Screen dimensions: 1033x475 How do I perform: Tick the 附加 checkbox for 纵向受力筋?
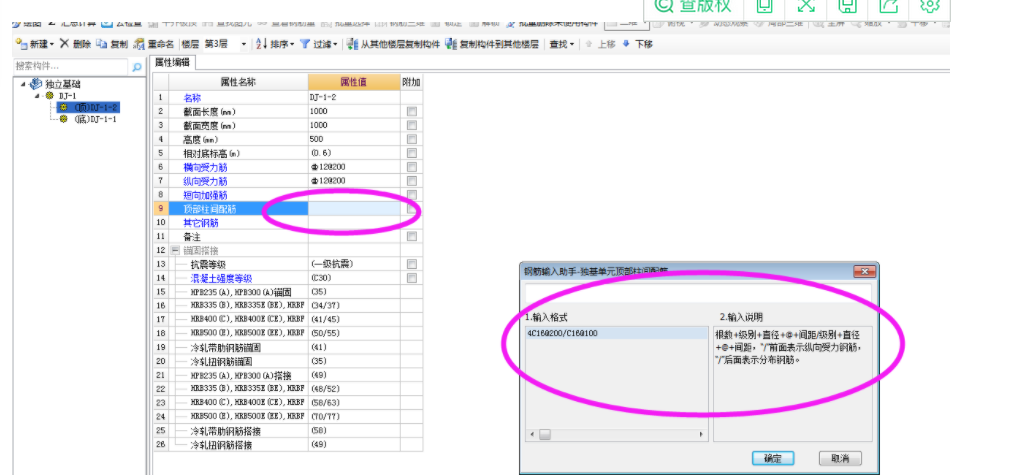(x=412, y=181)
